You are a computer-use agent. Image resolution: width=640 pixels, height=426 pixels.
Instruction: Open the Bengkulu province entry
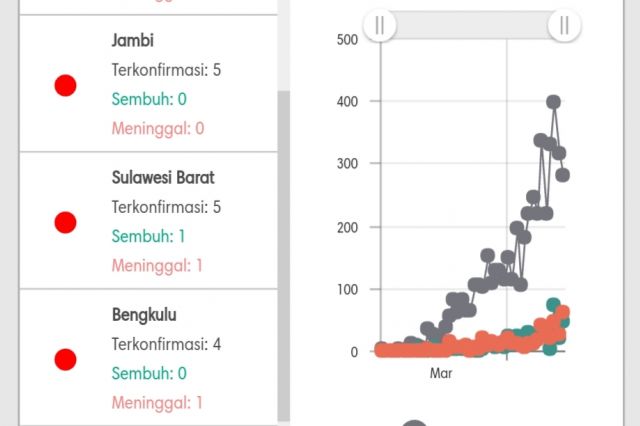(x=144, y=315)
